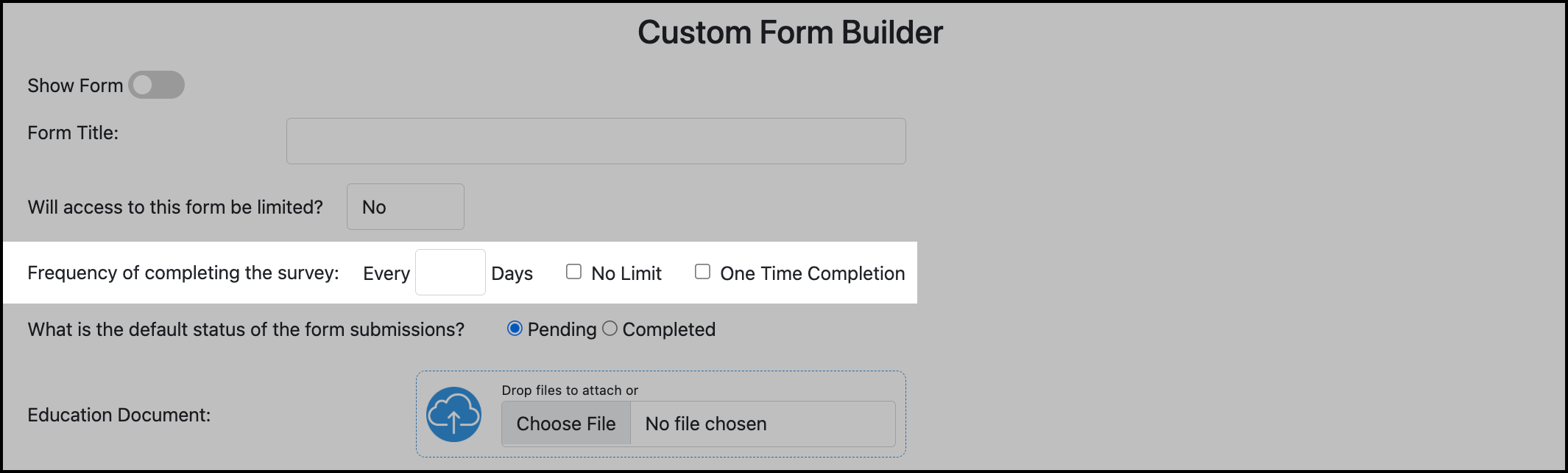Click the 'Show Form' label text
This screenshot has height=473, width=1568.
point(75,85)
